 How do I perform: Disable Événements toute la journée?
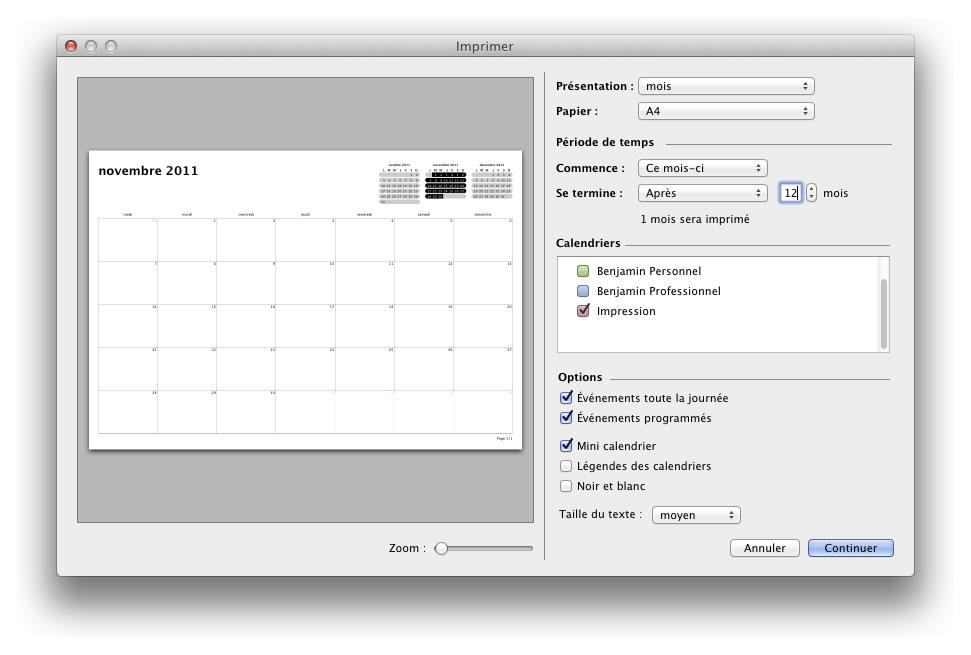click(x=564, y=397)
